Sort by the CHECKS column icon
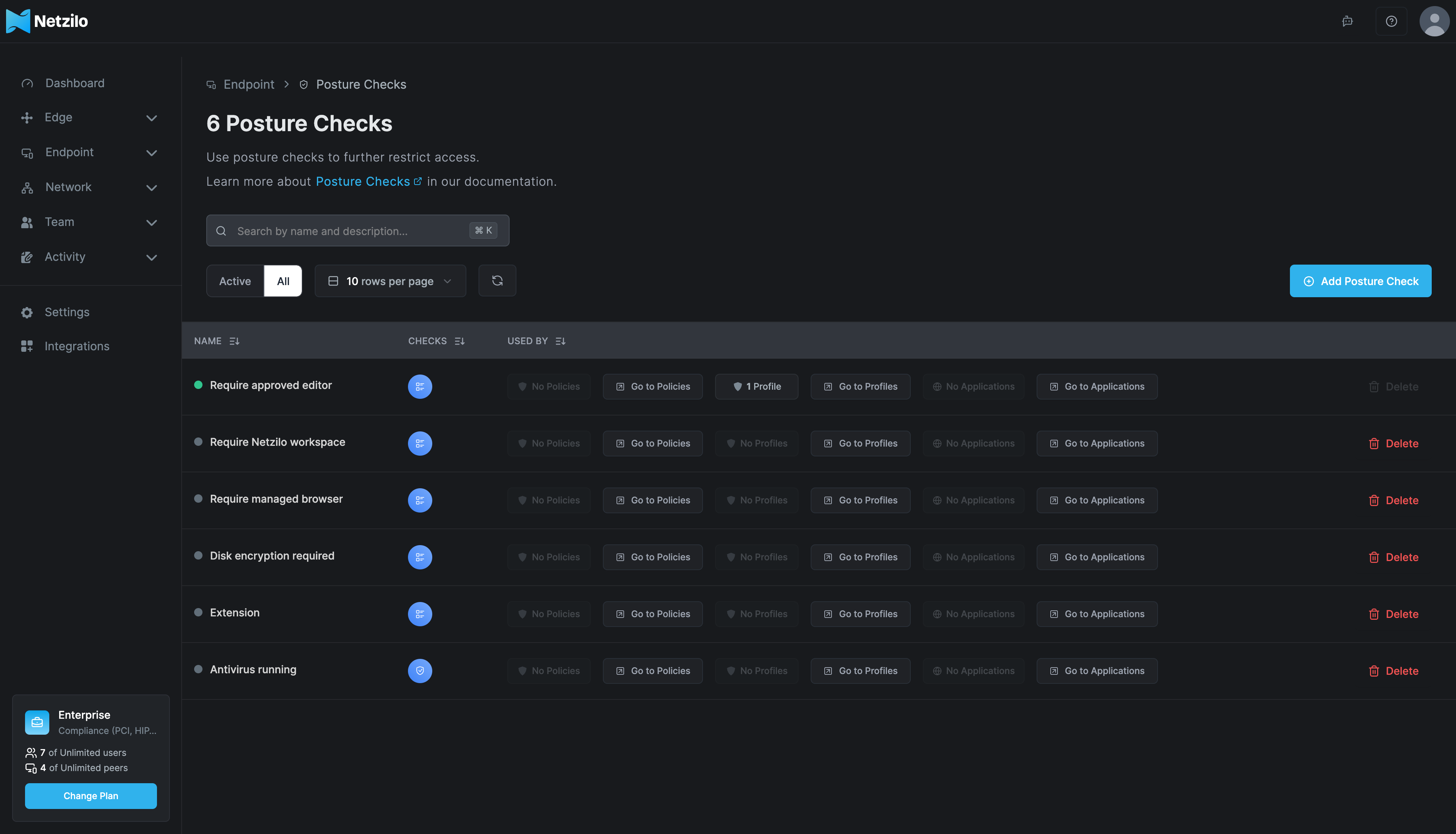 [x=460, y=341]
